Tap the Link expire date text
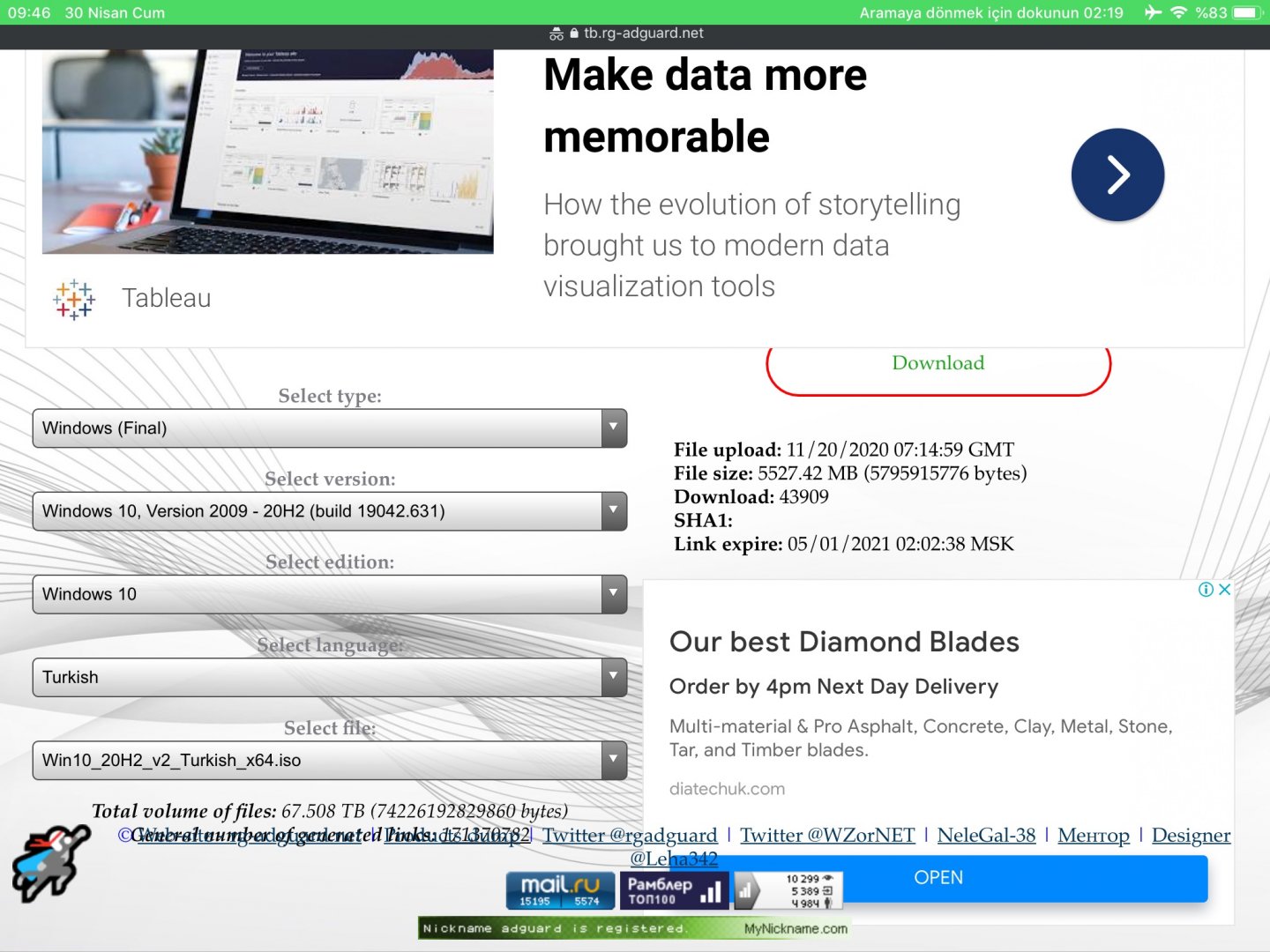This screenshot has height=952, width=1270. click(x=900, y=544)
